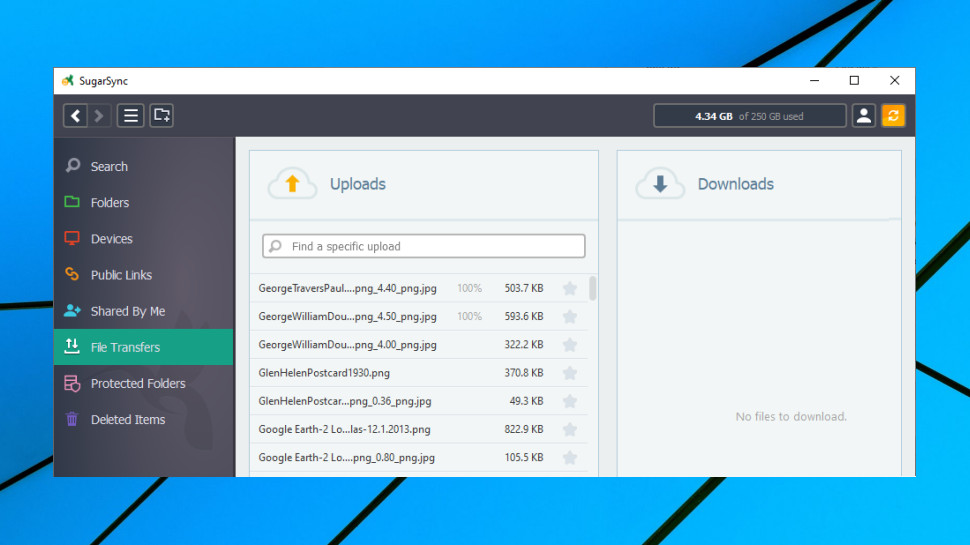Click the Find a specific upload field
970x545 pixels.
coord(424,246)
